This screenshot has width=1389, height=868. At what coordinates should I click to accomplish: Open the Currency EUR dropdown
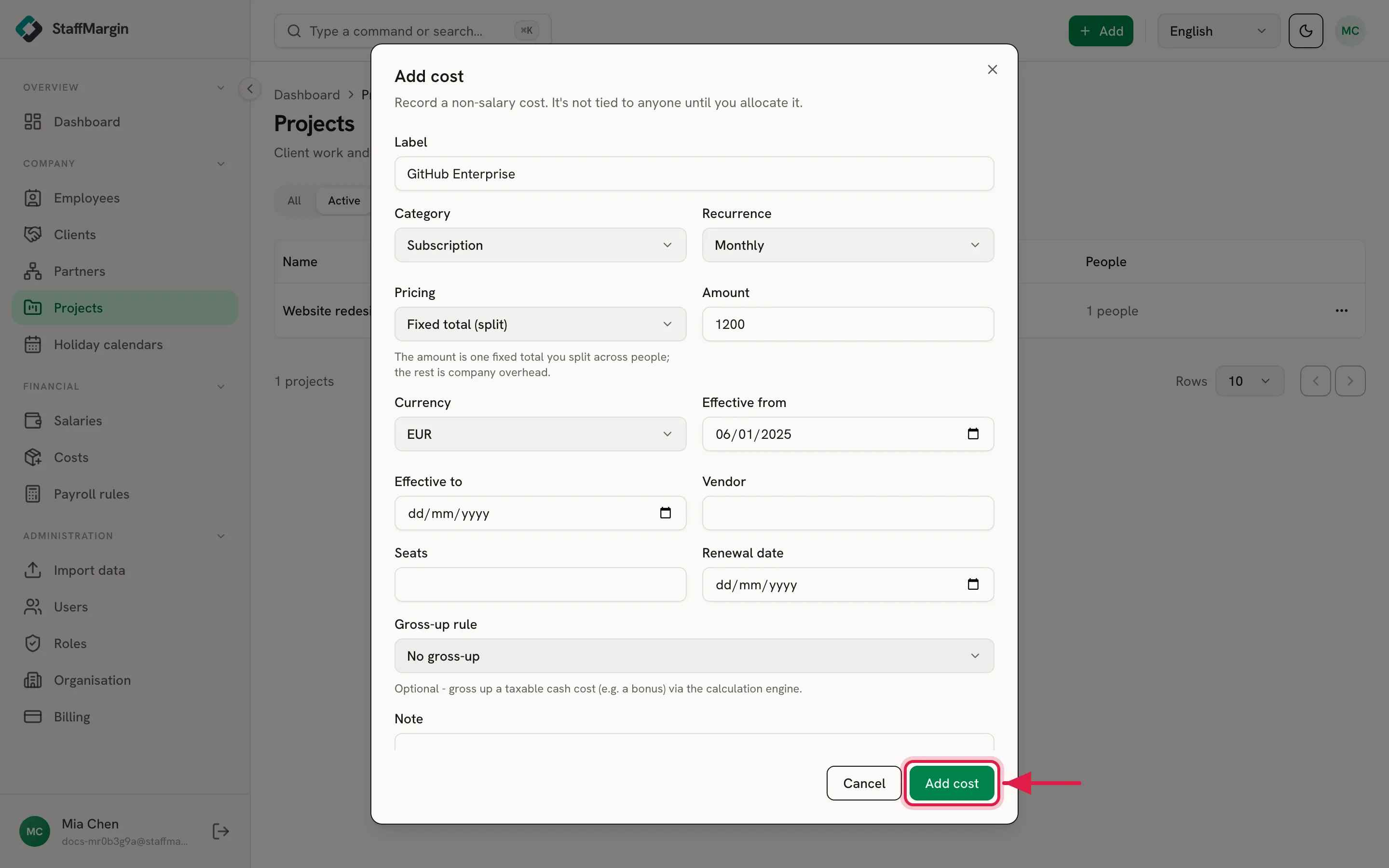(540, 434)
